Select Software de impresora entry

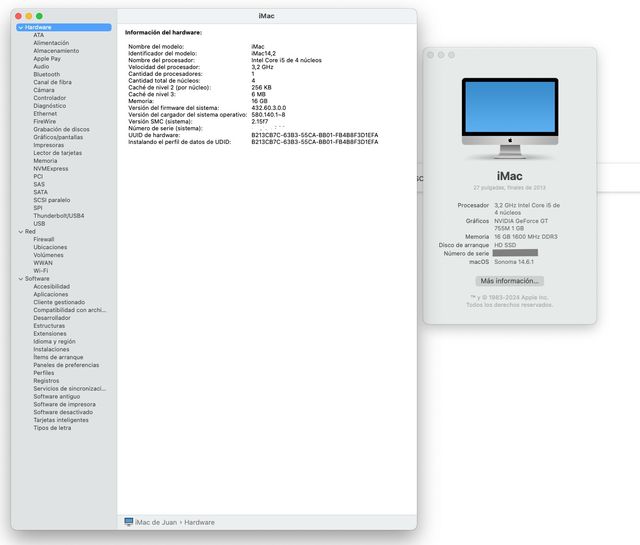coord(64,404)
